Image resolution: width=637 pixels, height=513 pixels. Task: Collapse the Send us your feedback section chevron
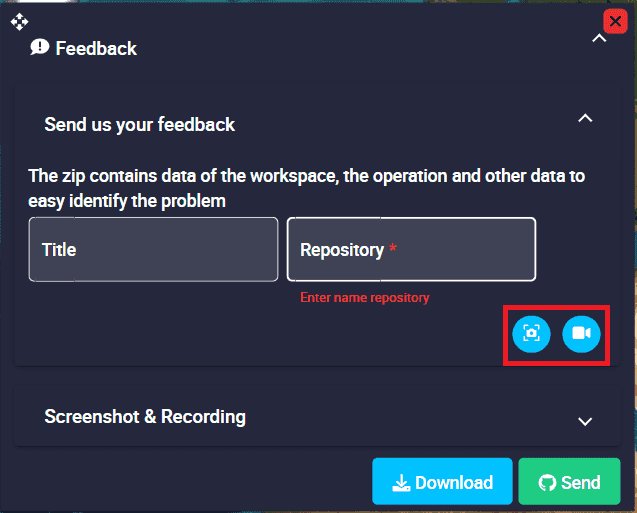click(585, 119)
